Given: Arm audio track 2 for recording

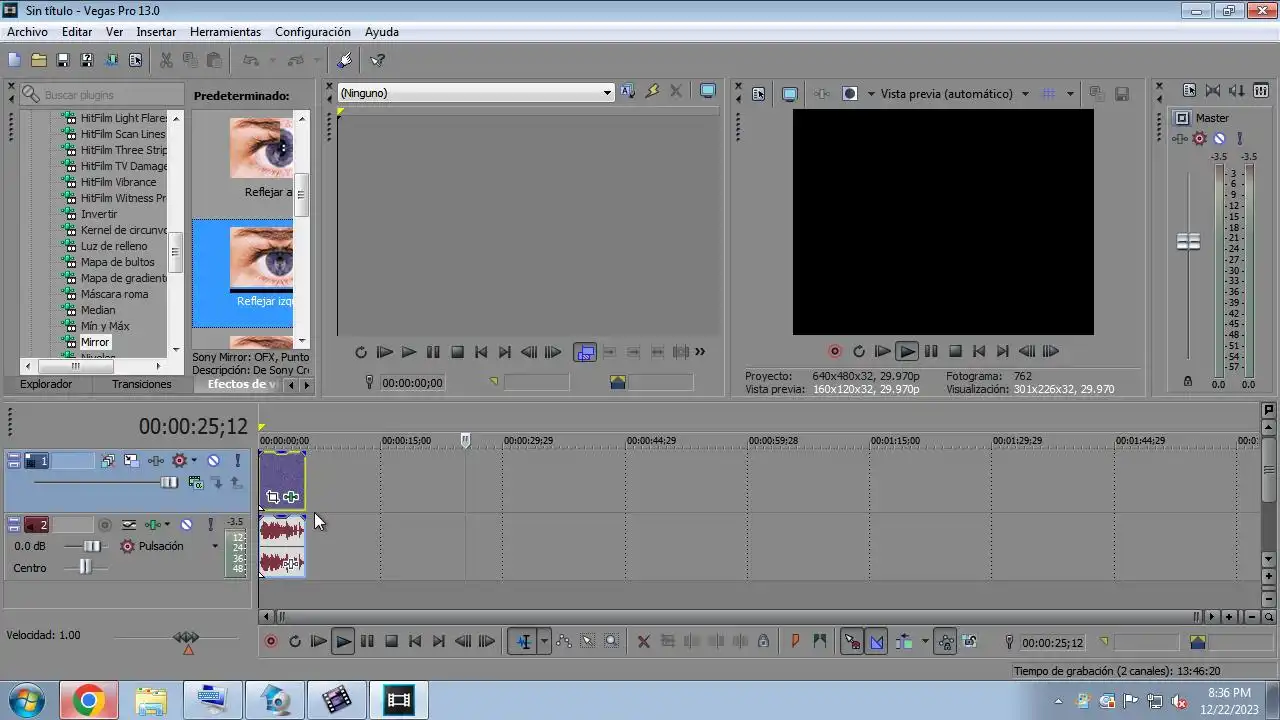Looking at the screenshot, I should (105, 525).
